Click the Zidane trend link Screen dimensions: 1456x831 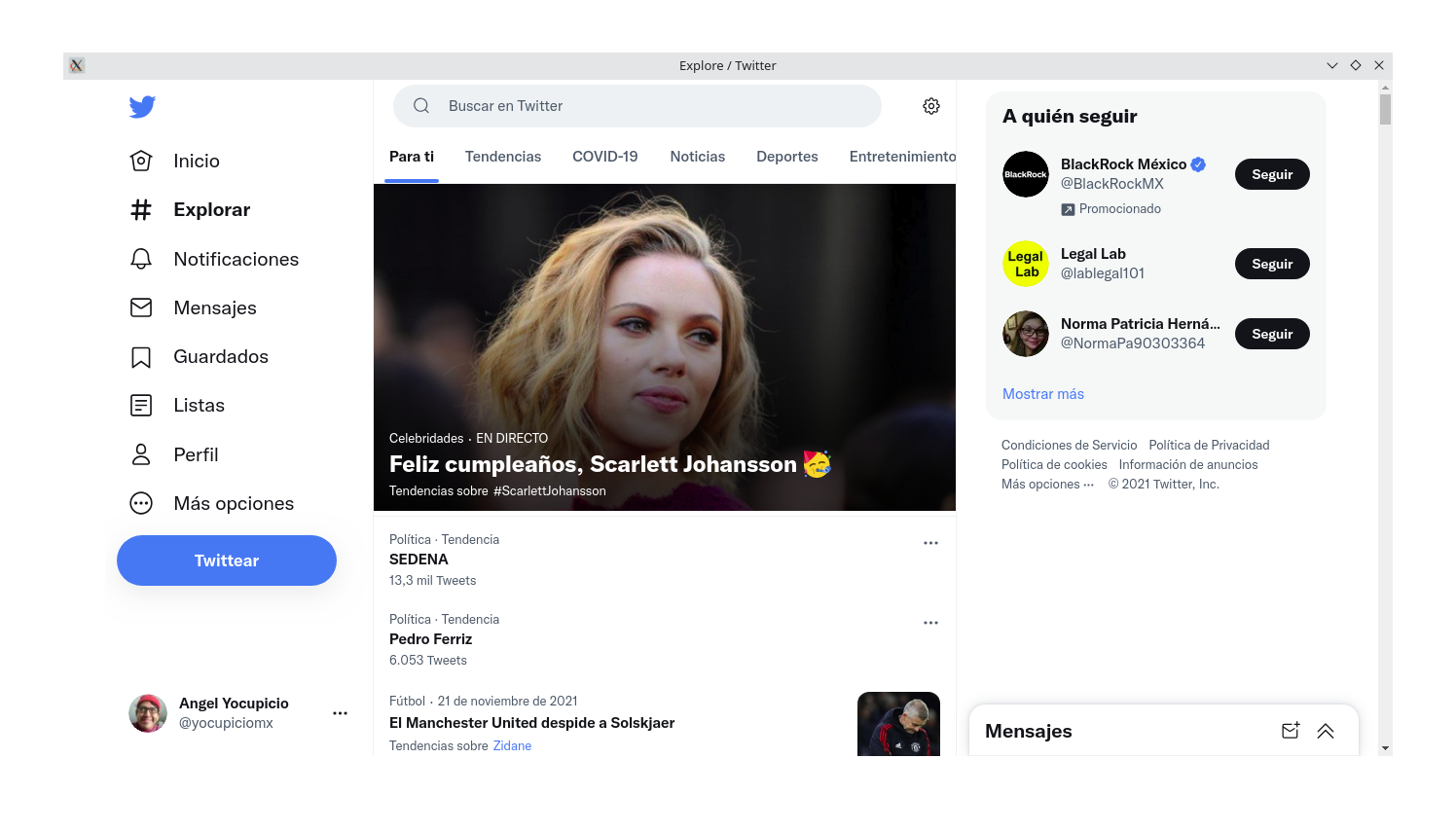(x=512, y=745)
